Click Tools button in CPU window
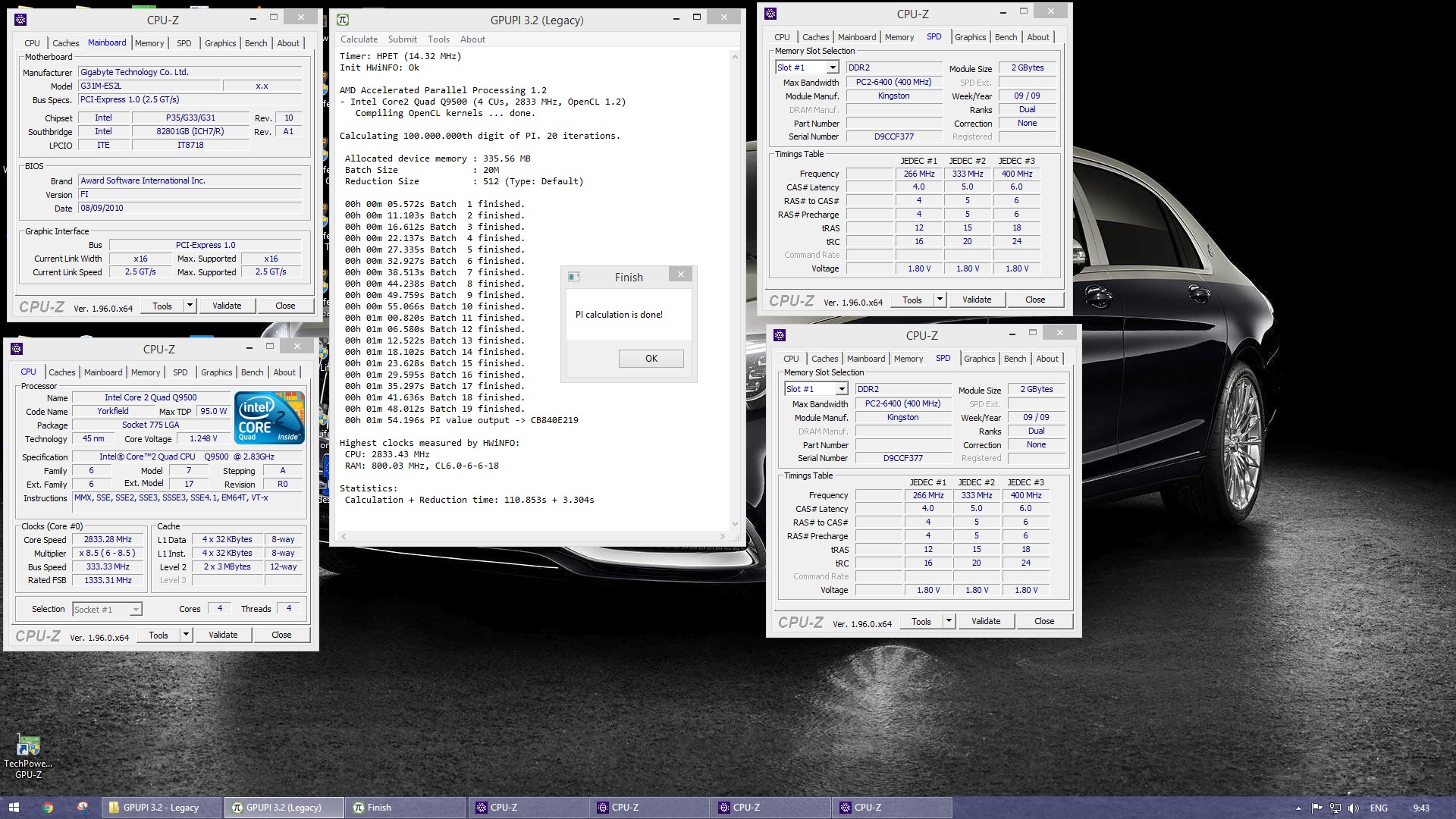 158,635
